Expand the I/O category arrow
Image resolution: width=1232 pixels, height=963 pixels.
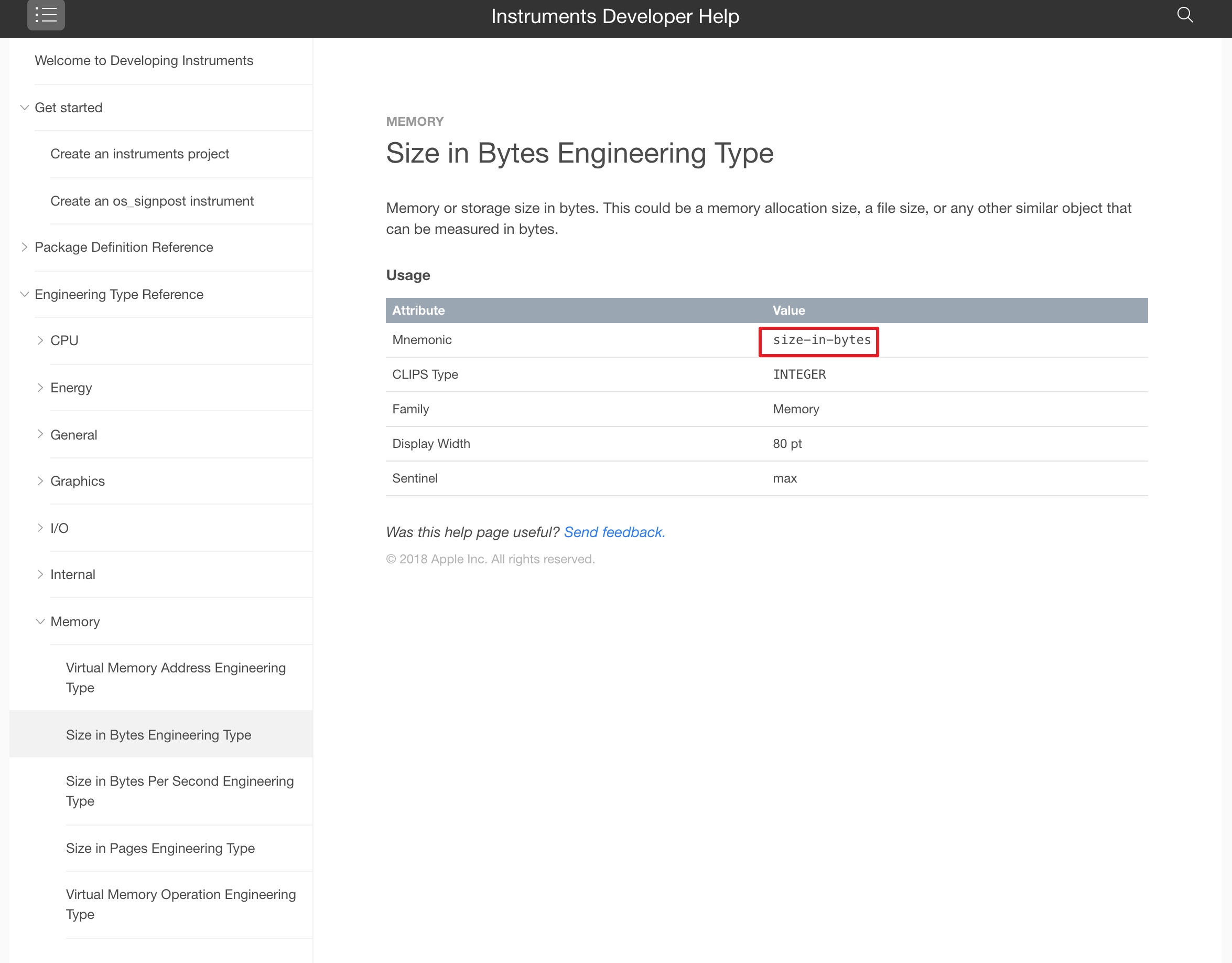(40, 528)
